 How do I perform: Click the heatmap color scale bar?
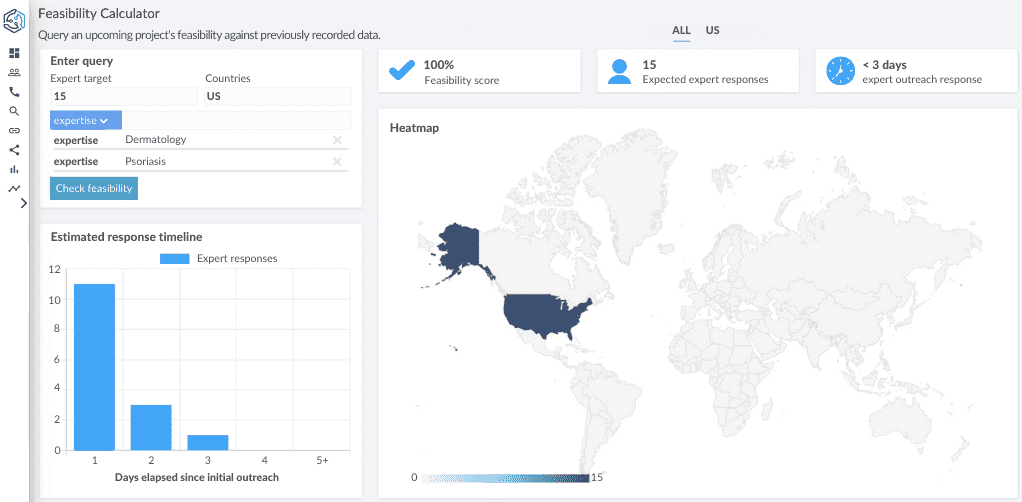[x=505, y=478]
